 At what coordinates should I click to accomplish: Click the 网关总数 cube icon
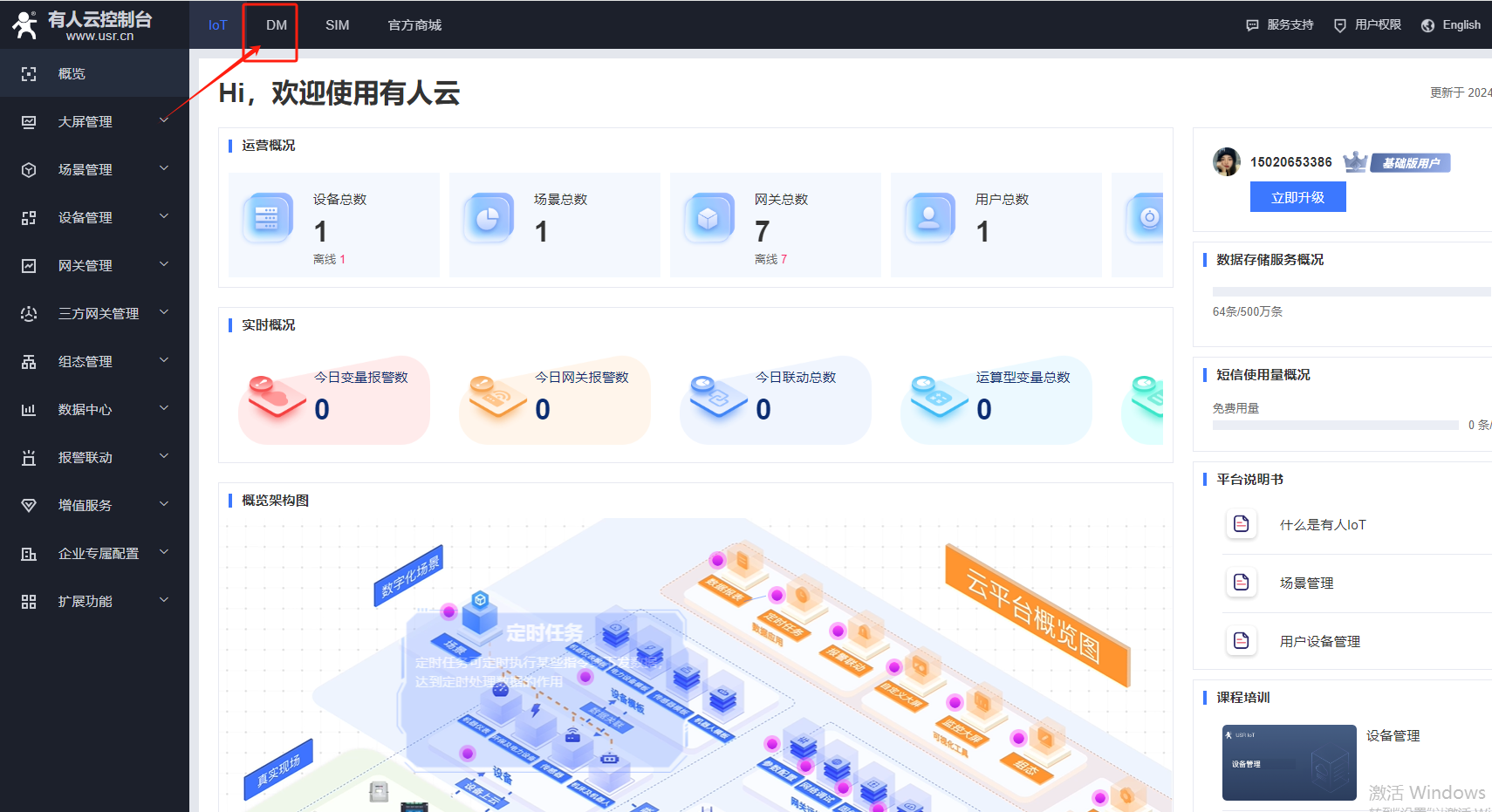coord(708,218)
